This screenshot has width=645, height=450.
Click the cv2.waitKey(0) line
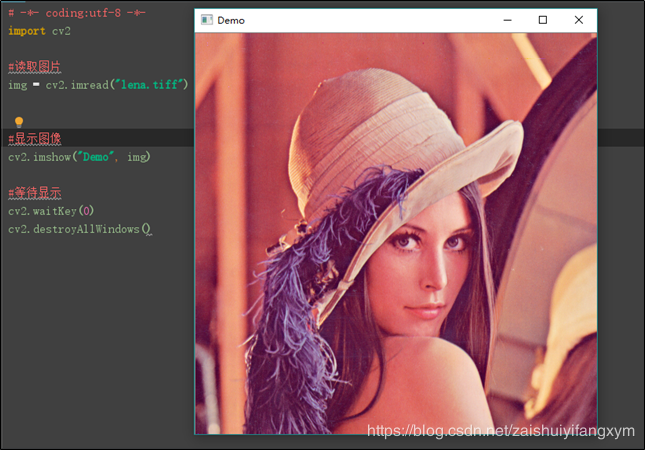point(51,211)
